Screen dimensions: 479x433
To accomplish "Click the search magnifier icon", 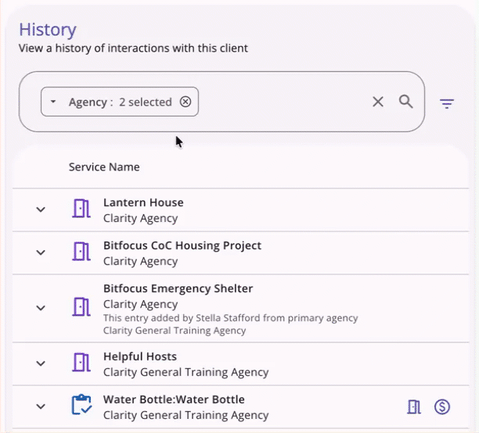I will [x=406, y=102].
